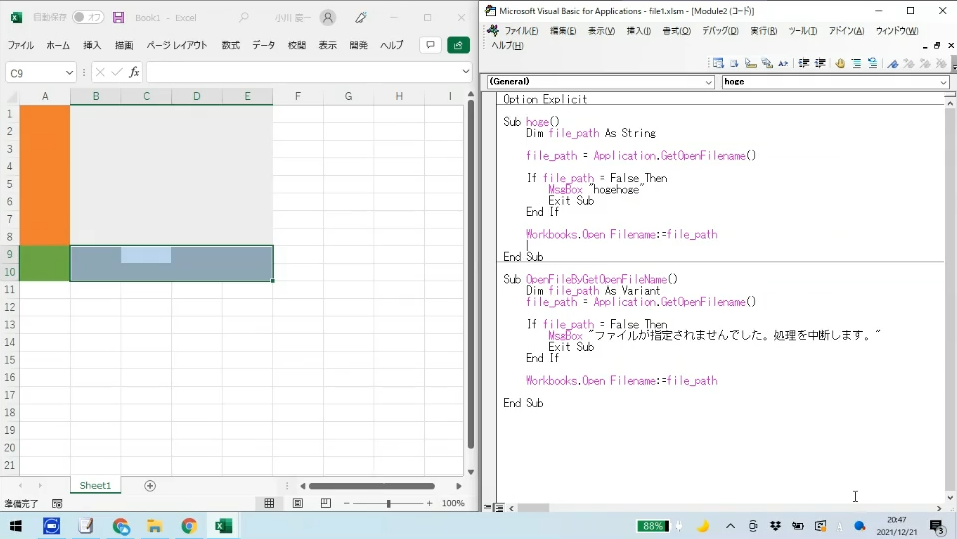Open Chrome from the Windows taskbar
The width and height of the screenshot is (957, 539).
tap(189, 526)
